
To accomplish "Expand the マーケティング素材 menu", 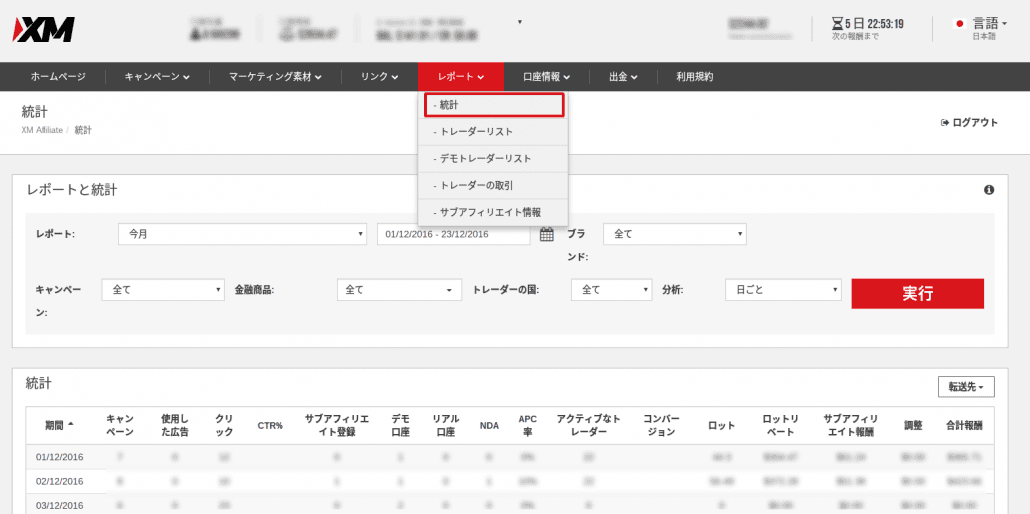I will 275,77.
